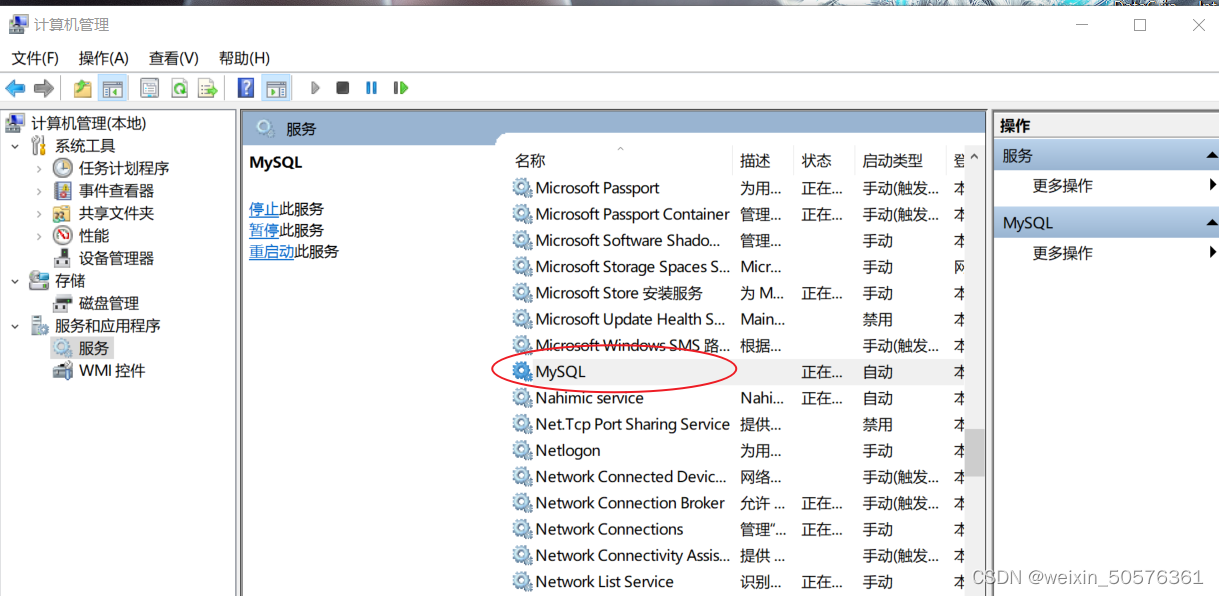Click the Back navigation arrow

[15, 87]
